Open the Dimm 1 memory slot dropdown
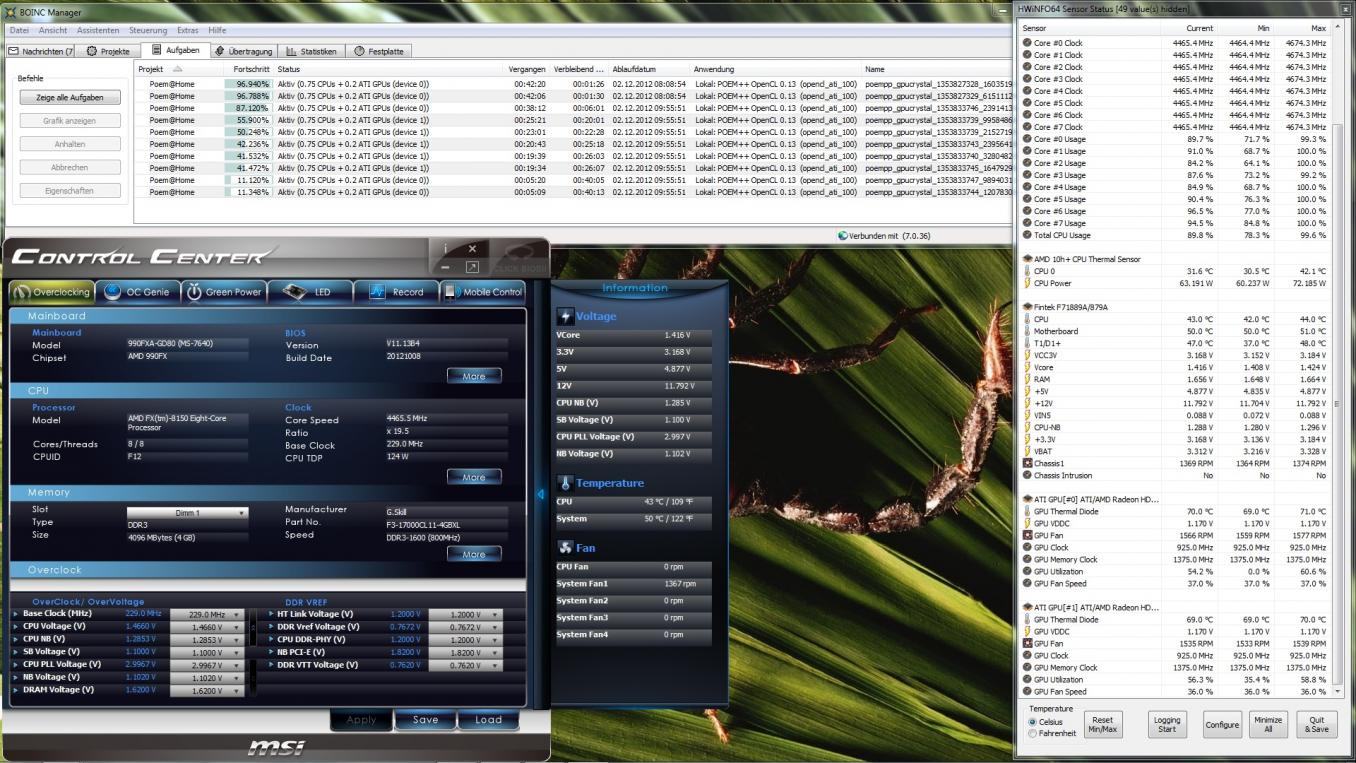1356x763 pixels. 187,513
